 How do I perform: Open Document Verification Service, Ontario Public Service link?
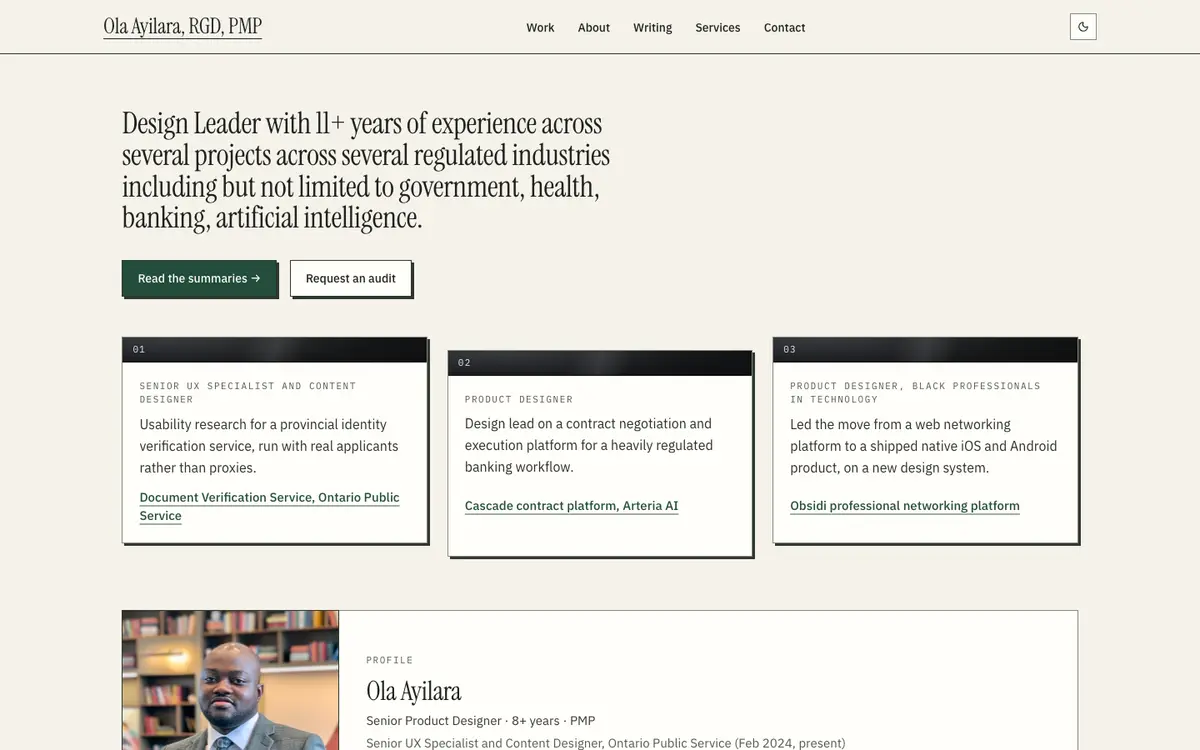[269, 506]
